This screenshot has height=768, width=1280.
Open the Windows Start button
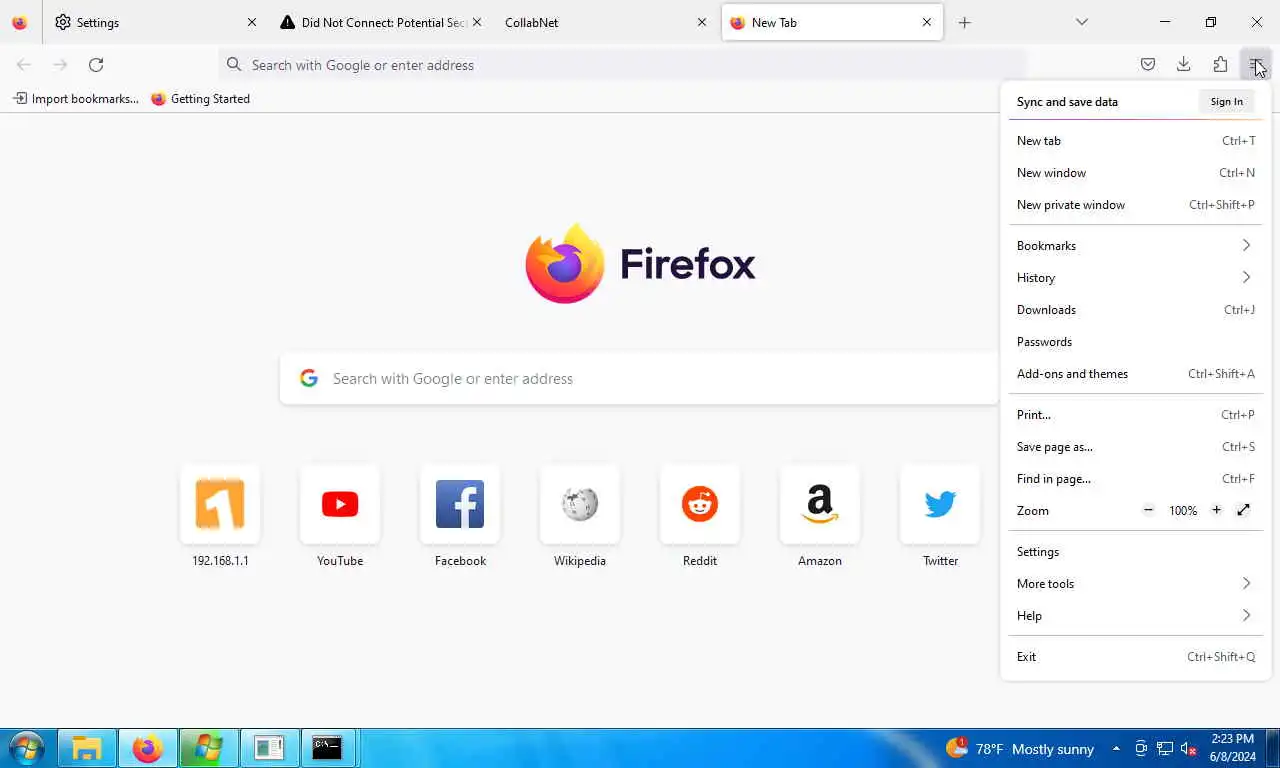[25, 748]
